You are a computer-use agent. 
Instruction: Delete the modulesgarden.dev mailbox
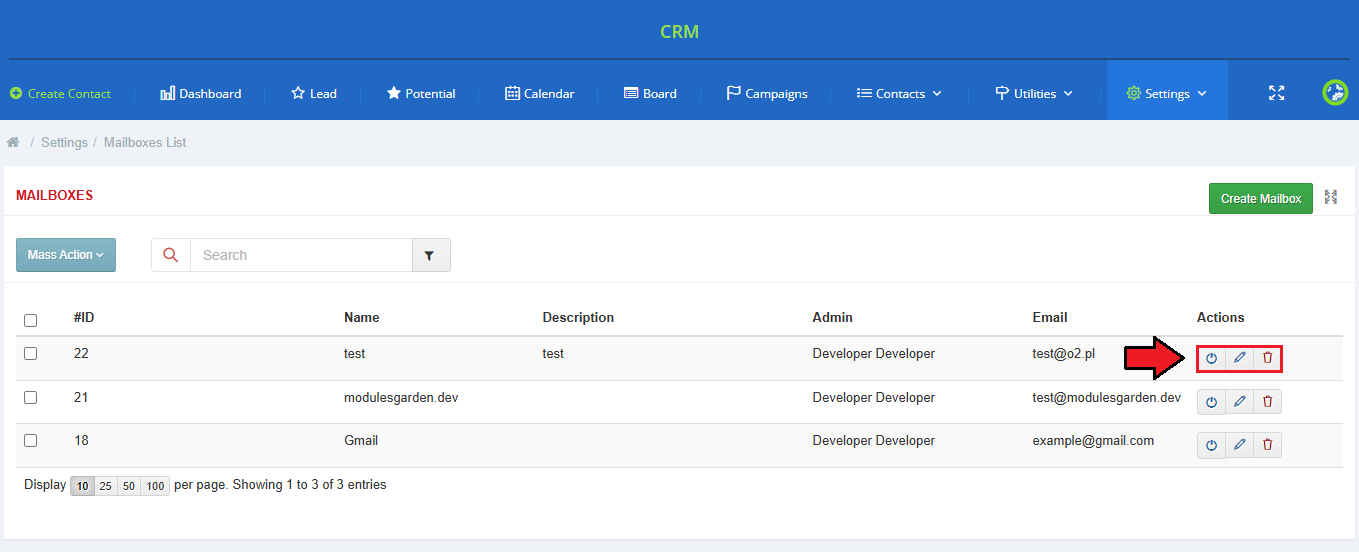1267,402
